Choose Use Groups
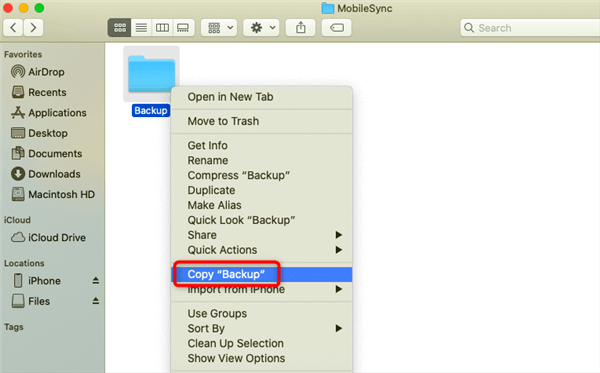The image size is (600, 373). pyautogui.click(x=261, y=314)
